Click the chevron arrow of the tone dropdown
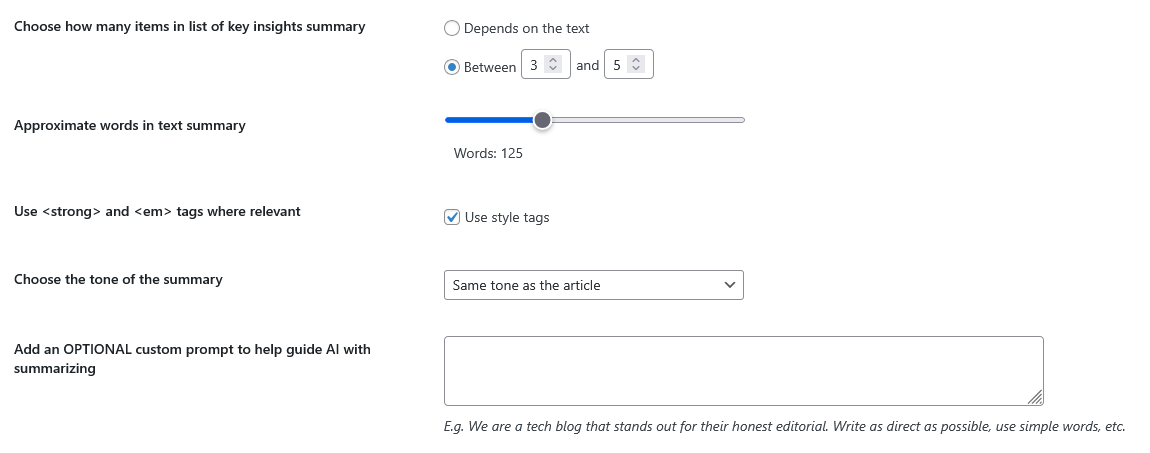Image resolution: width=1150 pixels, height=453 pixels. click(728, 285)
